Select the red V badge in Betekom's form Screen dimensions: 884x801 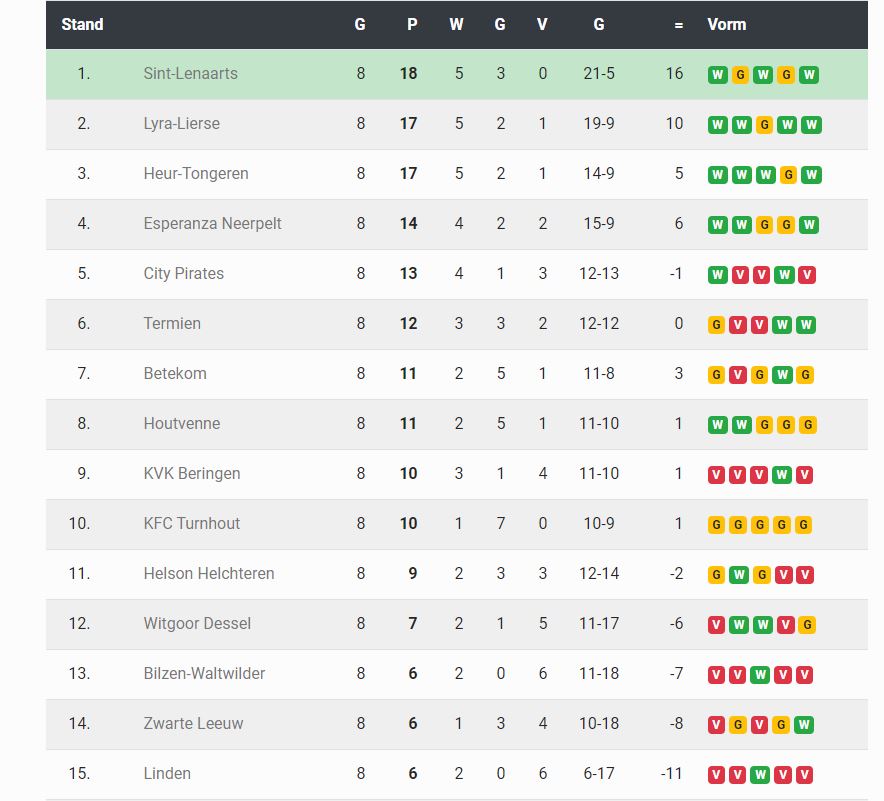(740, 375)
